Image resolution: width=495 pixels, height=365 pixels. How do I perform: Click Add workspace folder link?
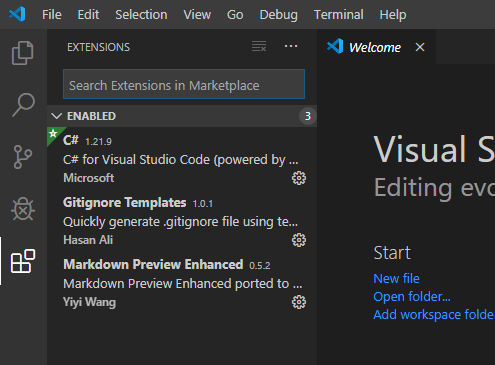tap(434, 314)
